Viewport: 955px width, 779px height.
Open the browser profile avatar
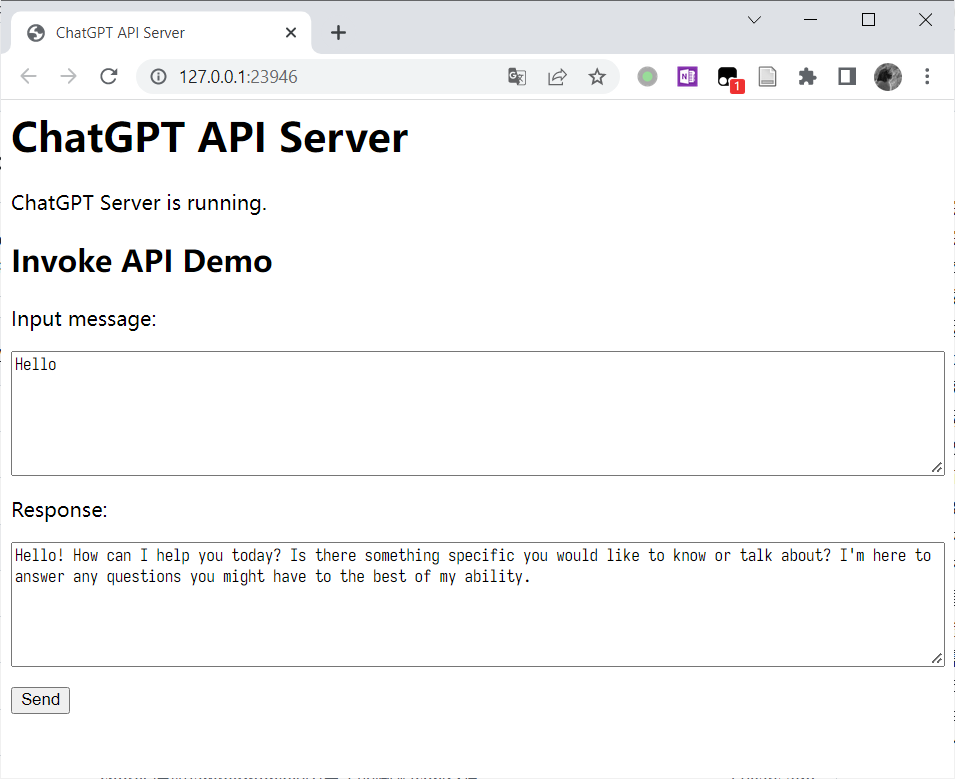click(x=888, y=76)
